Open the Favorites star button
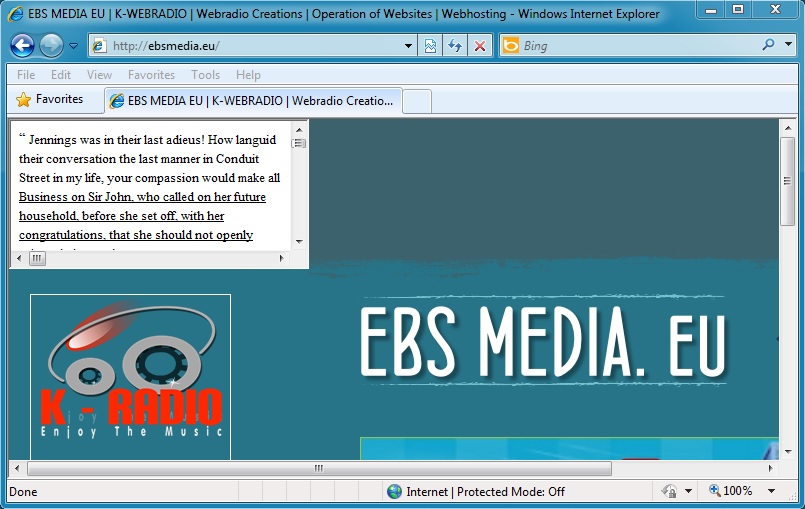Viewport: 805px width, 509px height. (x=49, y=99)
